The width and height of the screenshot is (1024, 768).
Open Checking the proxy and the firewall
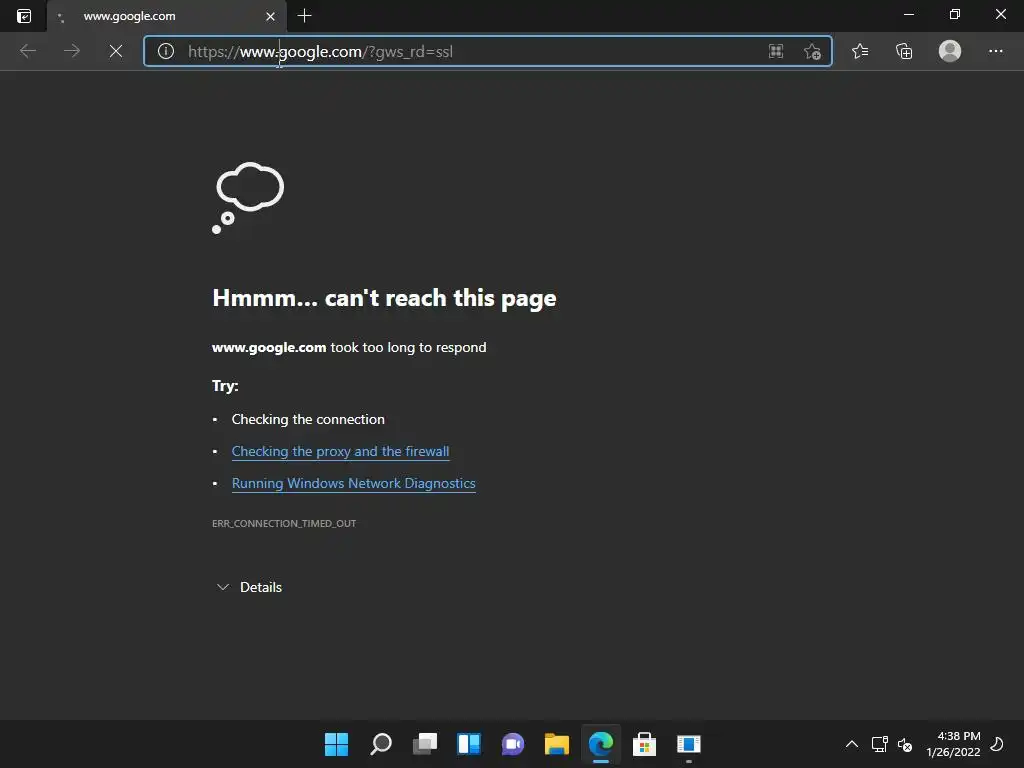pyautogui.click(x=340, y=451)
